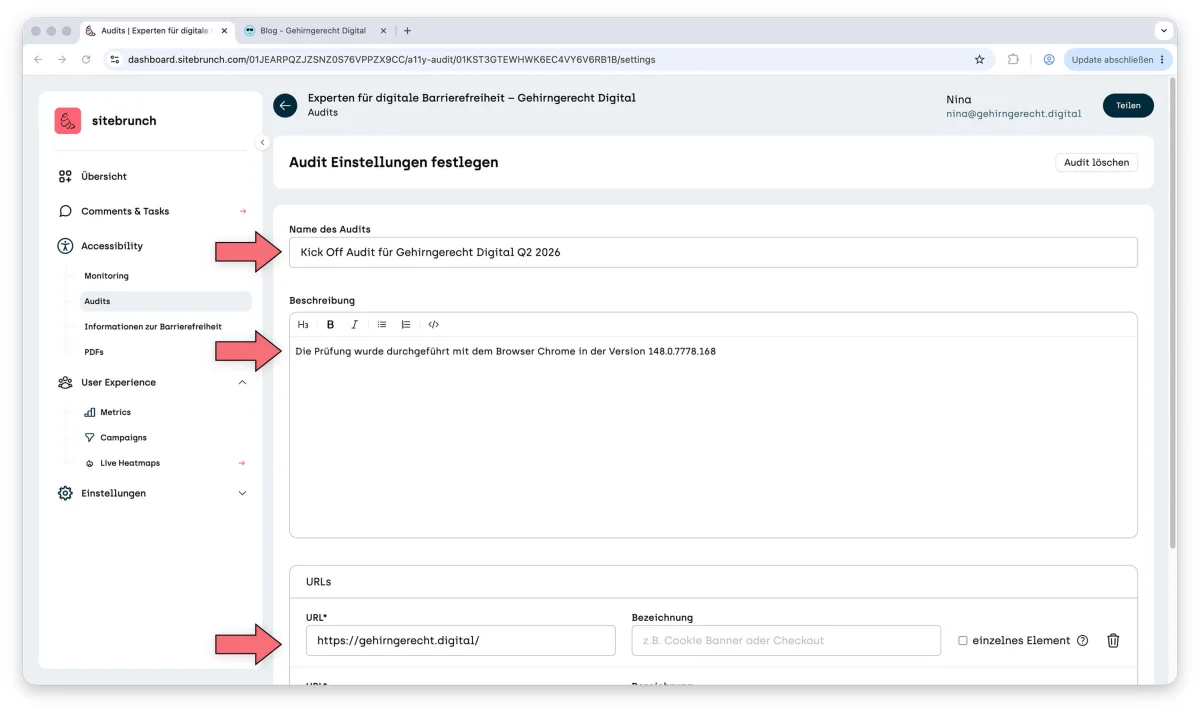The image size is (1200, 713).
Task: Select Audits in the sidebar
Action: click(166, 301)
